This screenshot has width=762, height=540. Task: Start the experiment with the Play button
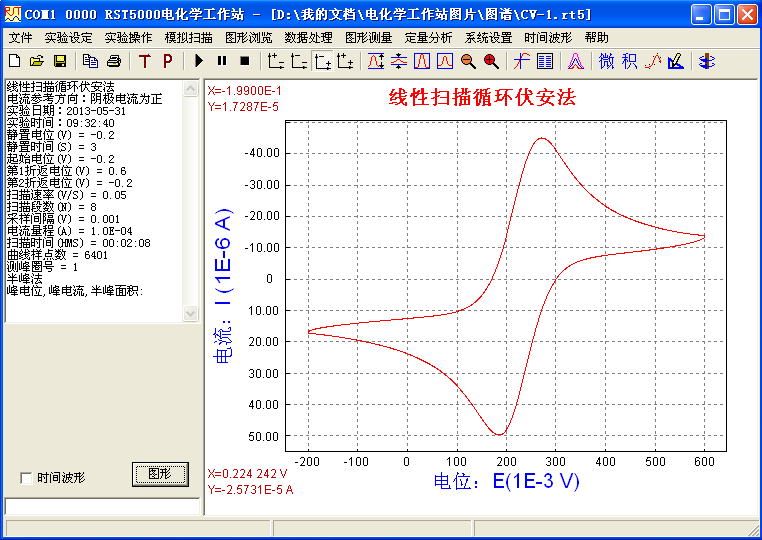click(x=199, y=61)
